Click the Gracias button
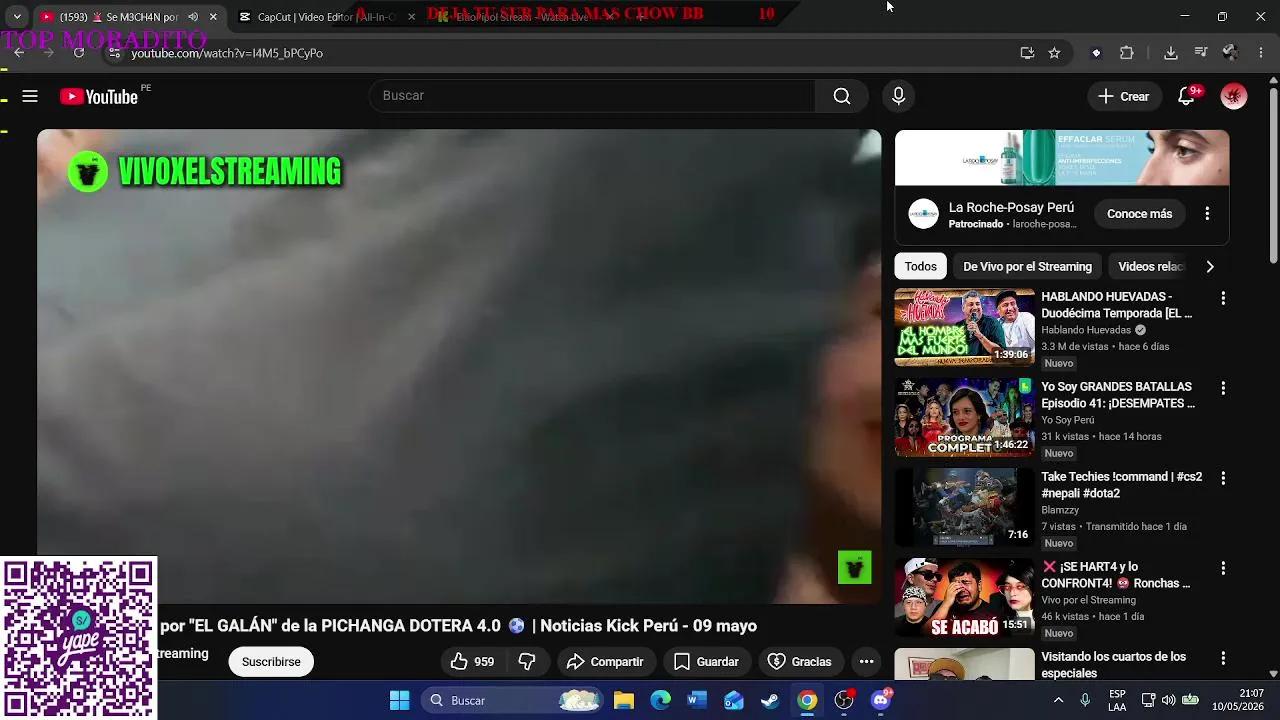This screenshot has width=1280, height=720. (x=799, y=661)
